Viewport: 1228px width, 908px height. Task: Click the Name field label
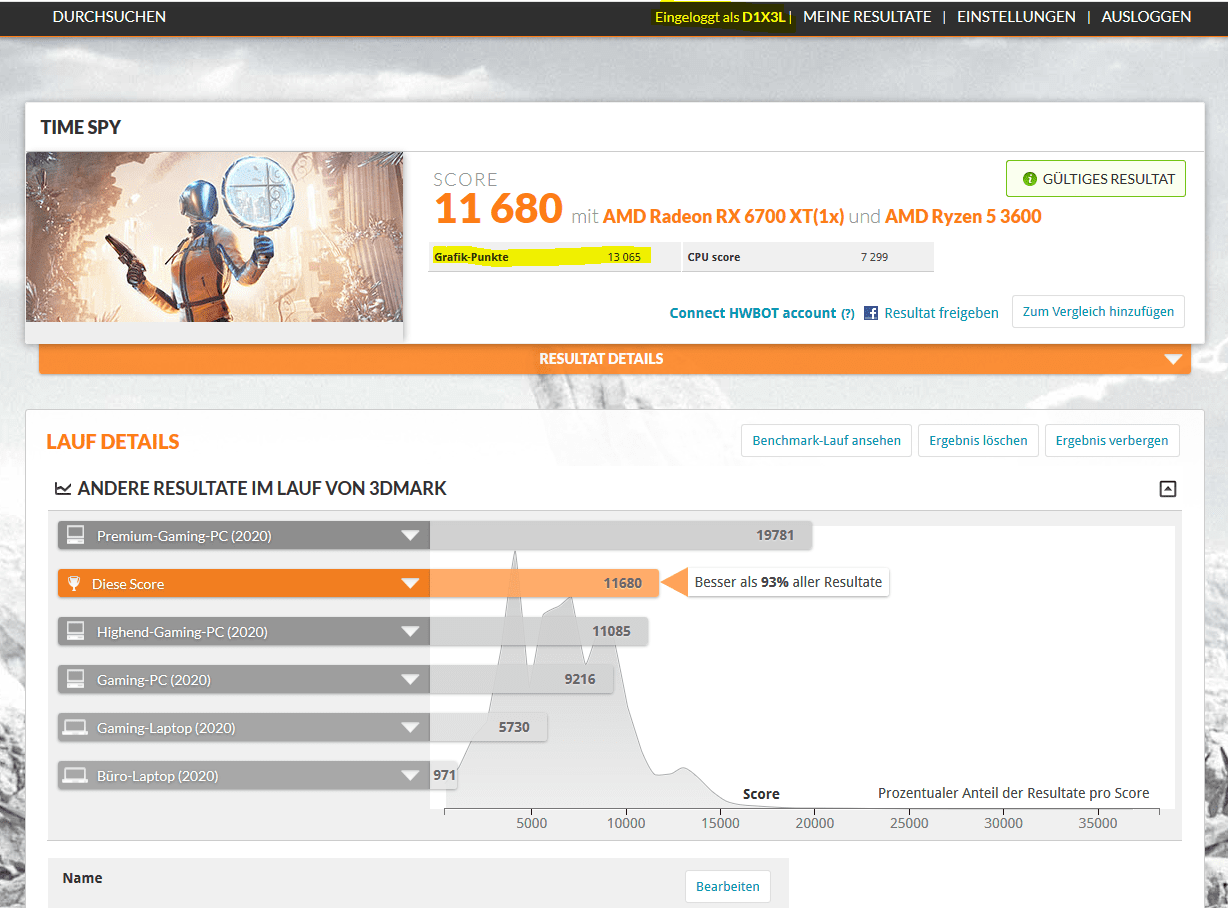tap(82, 878)
